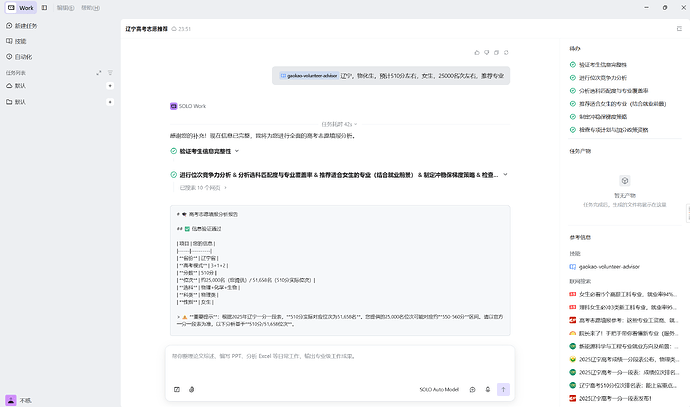Open reference 辽宁高考510分位次排名表

(x=624, y=385)
